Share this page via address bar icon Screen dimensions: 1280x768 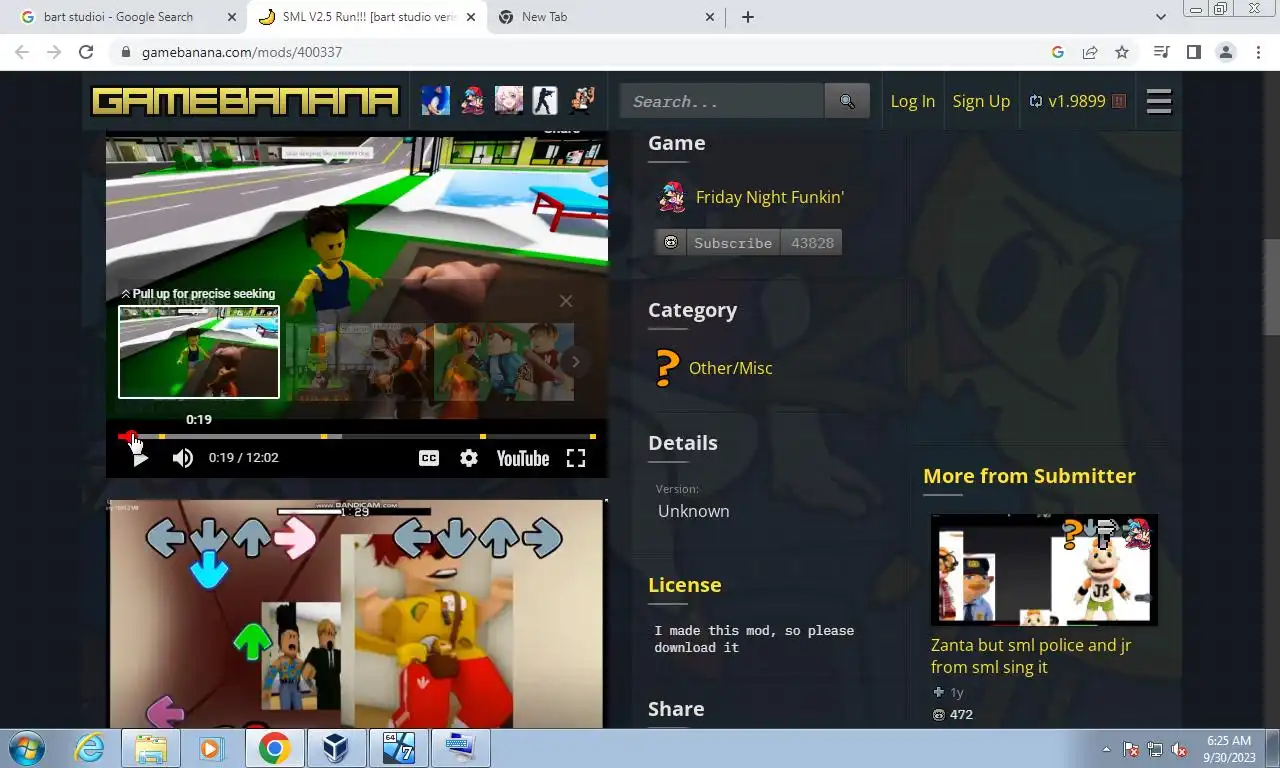click(1090, 52)
